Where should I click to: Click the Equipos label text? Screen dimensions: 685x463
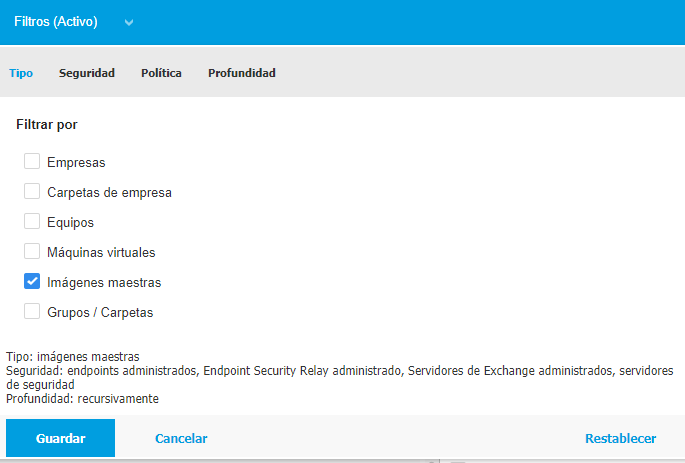pyautogui.click(x=70, y=223)
